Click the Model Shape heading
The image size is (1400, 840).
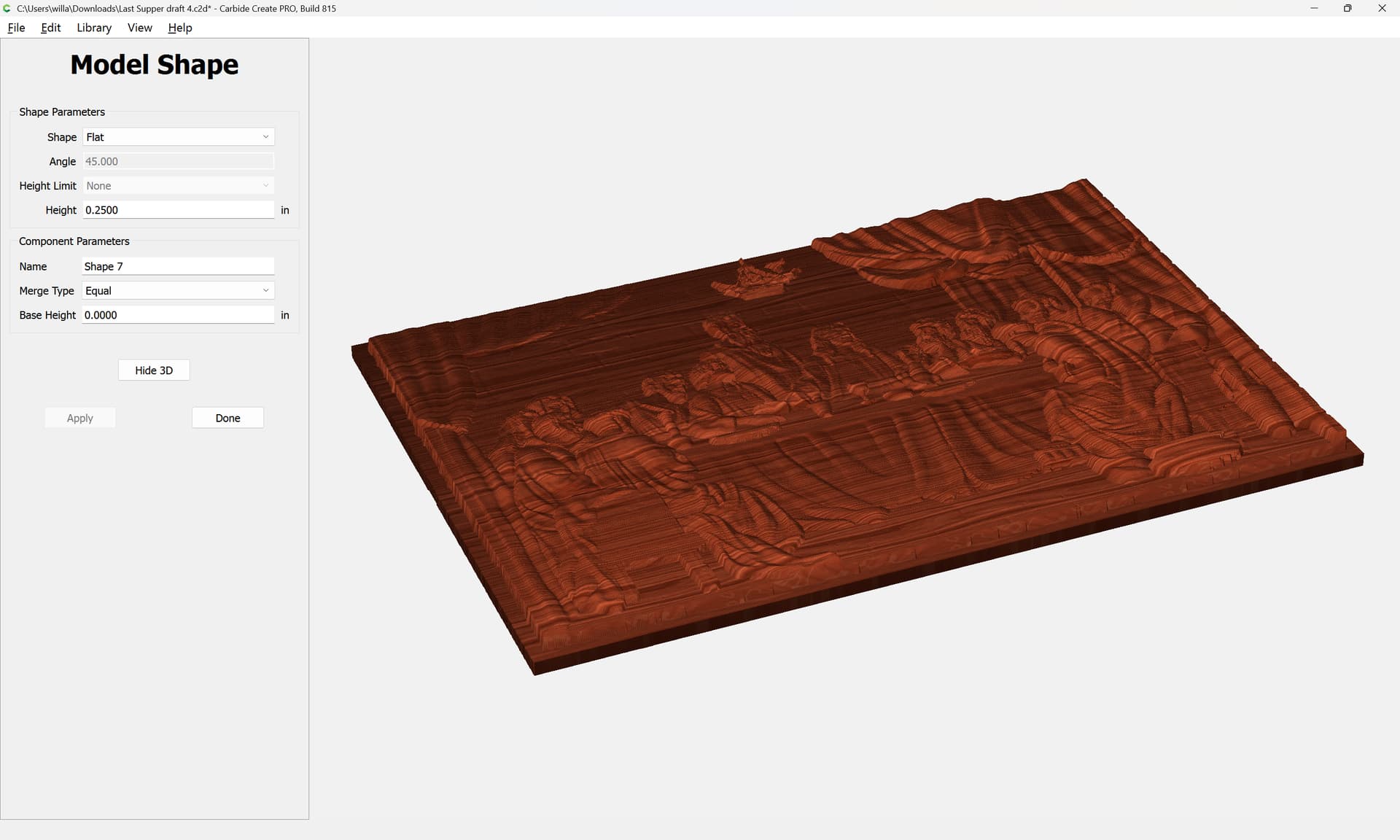(x=155, y=65)
